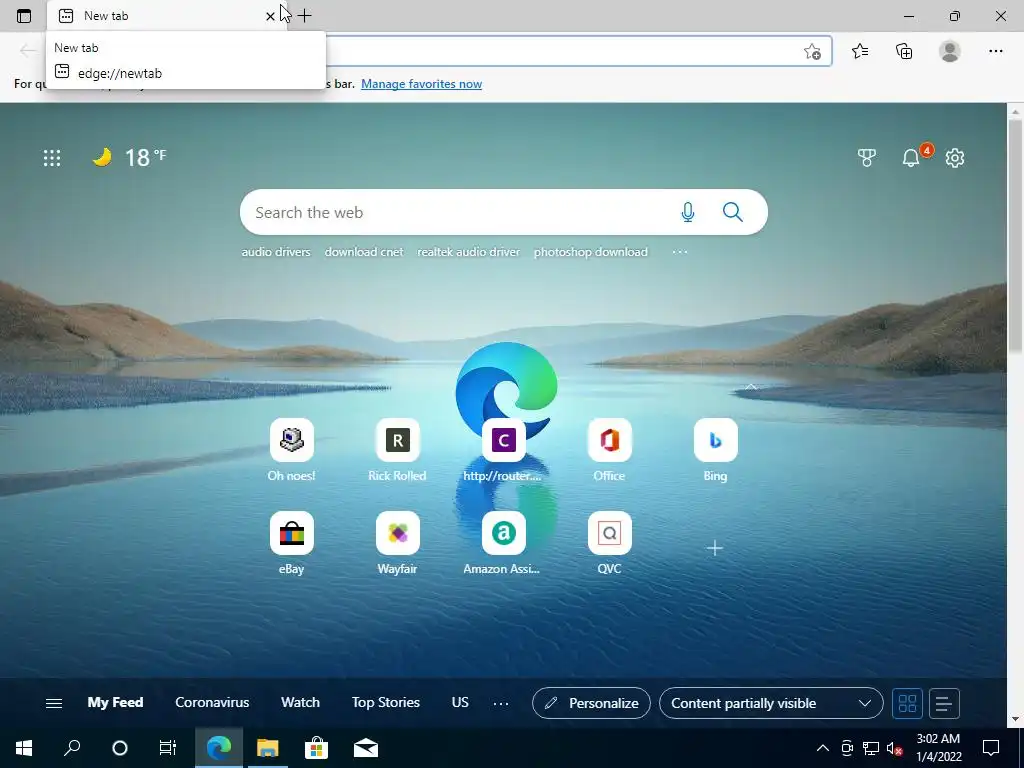Screen dimensions: 1024x768
Task: Show more feed categories ellipsis
Action: pos(501,703)
